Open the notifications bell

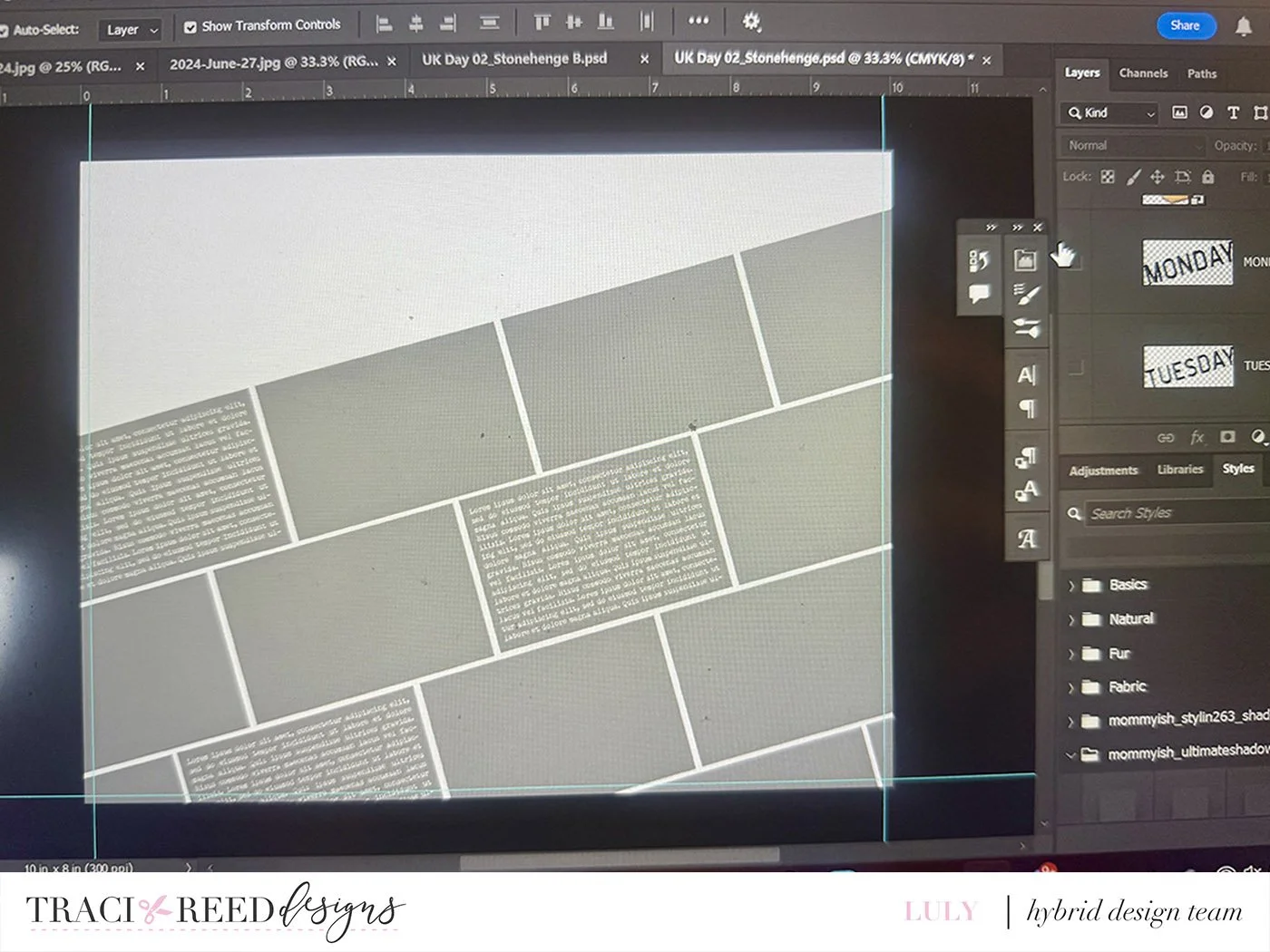coord(1243,26)
